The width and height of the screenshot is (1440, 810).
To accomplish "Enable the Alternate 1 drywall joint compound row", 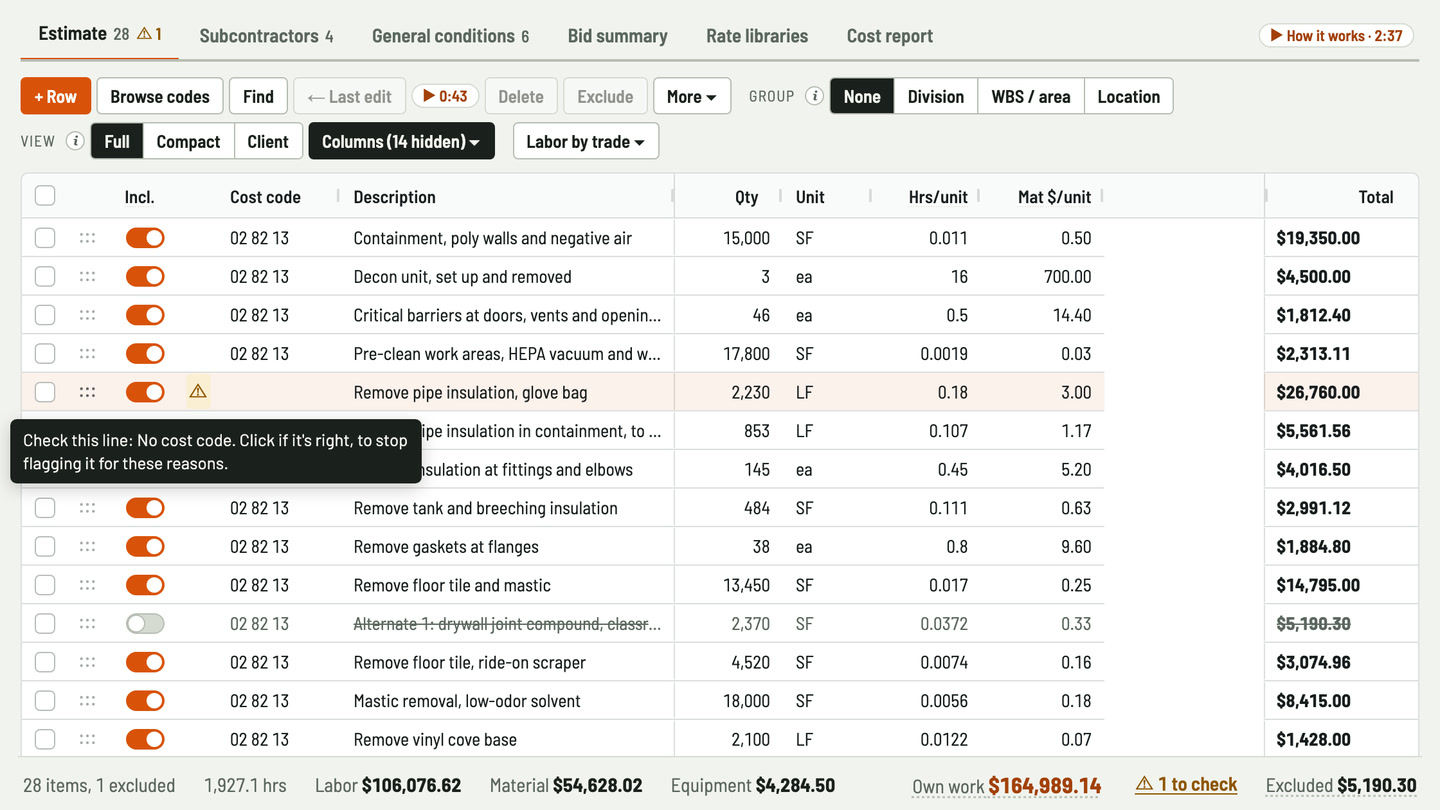I will point(145,623).
